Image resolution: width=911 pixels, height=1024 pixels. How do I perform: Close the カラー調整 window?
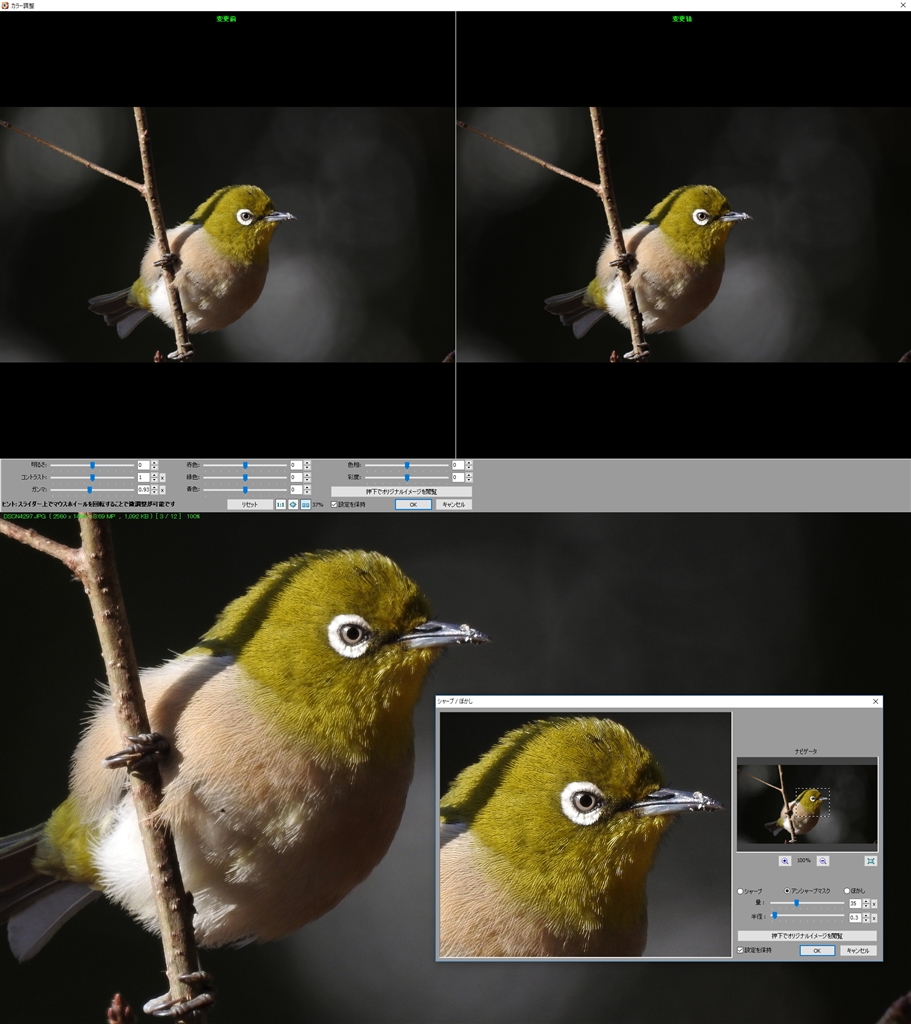(x=903, y=5)
